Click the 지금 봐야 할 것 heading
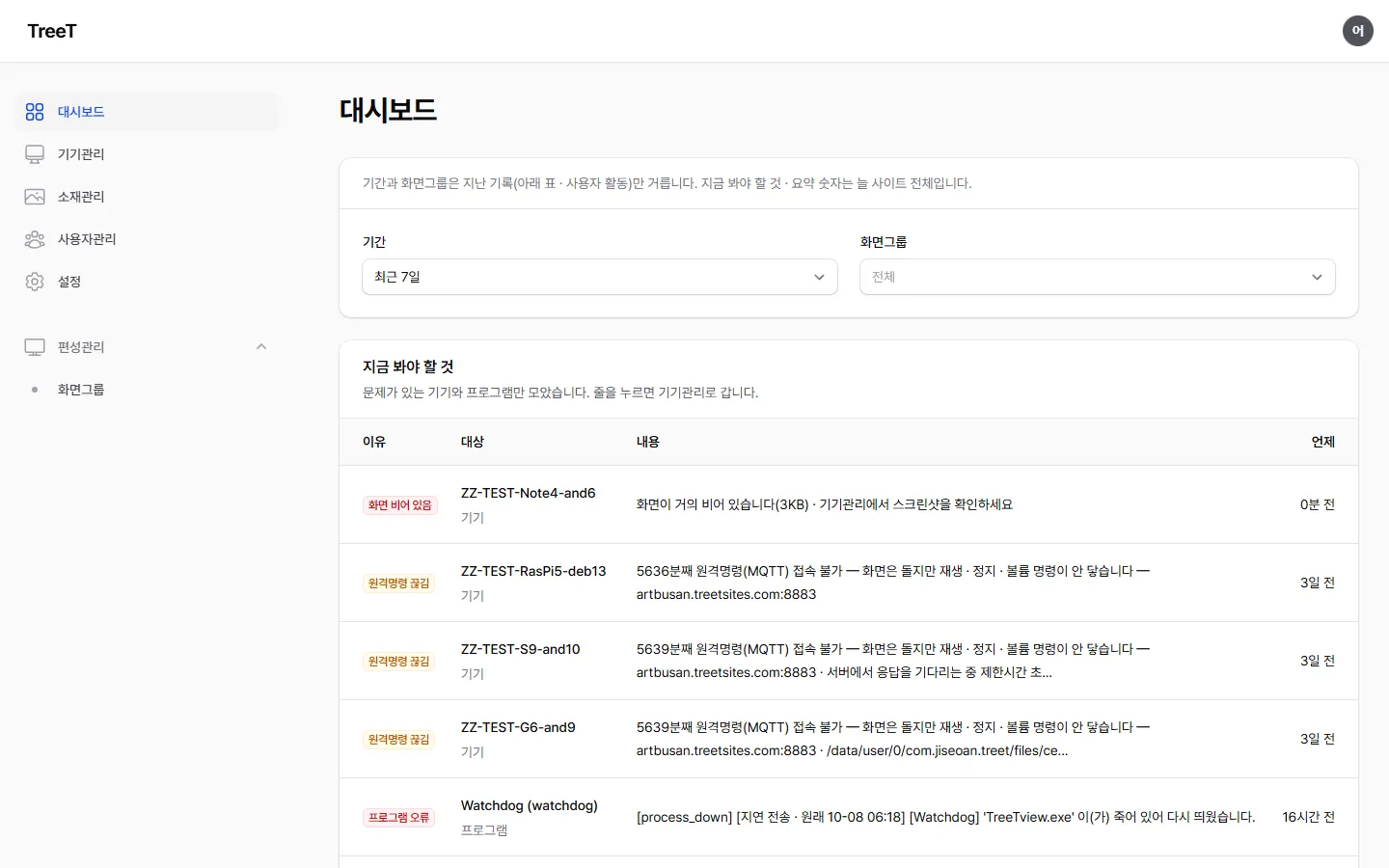The image size is (1389, 868). coord(408,366)
